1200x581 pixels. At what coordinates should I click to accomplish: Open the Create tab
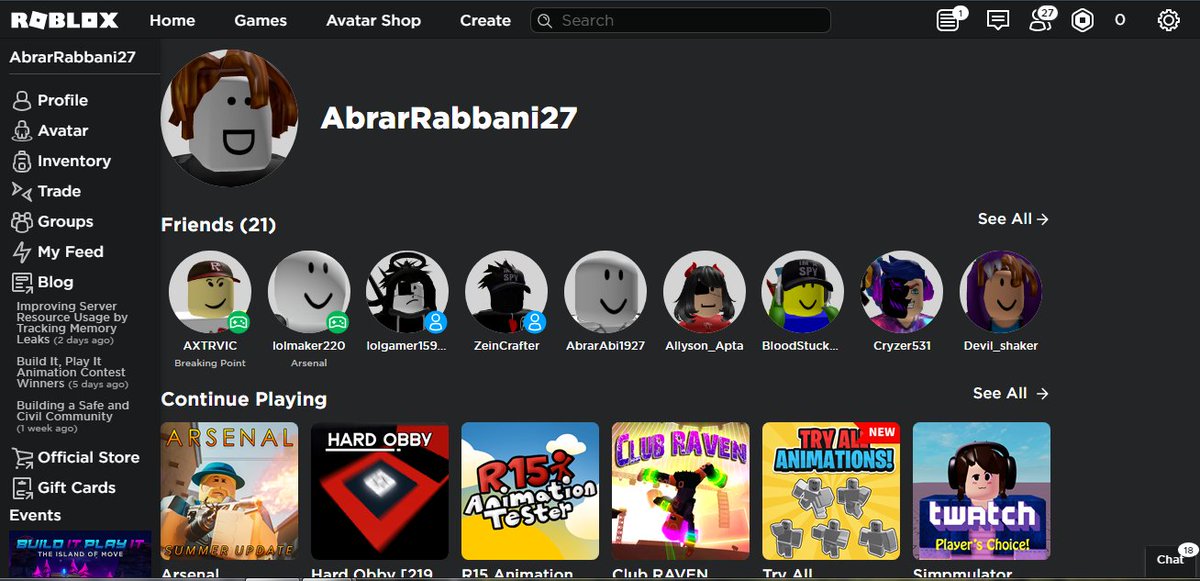[485, 20]
